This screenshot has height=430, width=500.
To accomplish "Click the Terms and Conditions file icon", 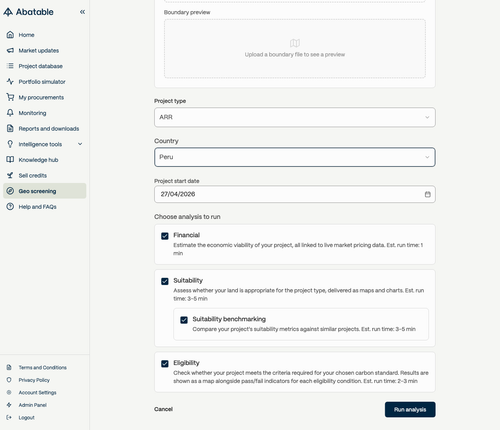I will pyautogui.click(x=9, y=367).
